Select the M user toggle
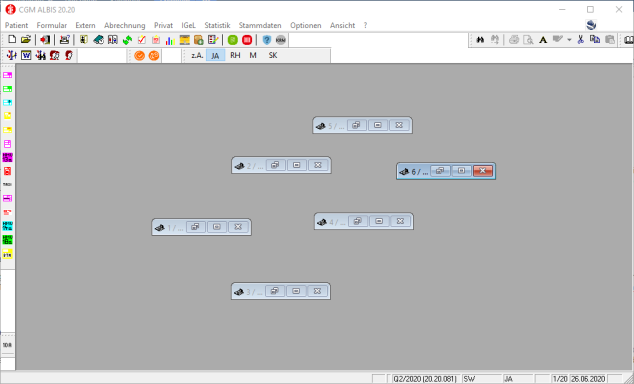Screen dimensions: 634x384 253,55
